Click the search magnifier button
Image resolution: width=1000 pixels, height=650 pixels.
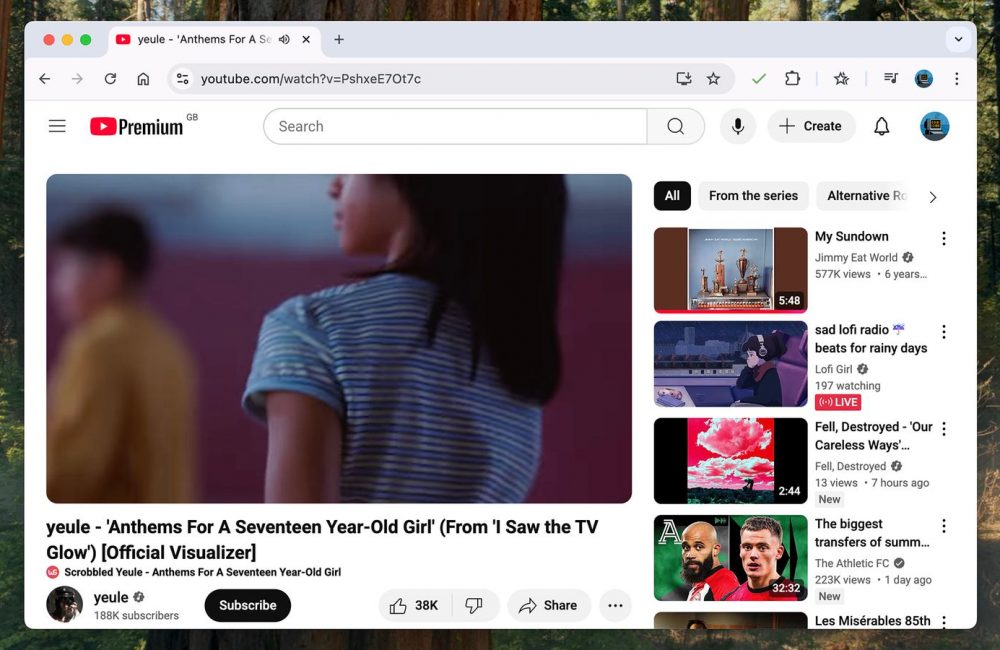676,126
